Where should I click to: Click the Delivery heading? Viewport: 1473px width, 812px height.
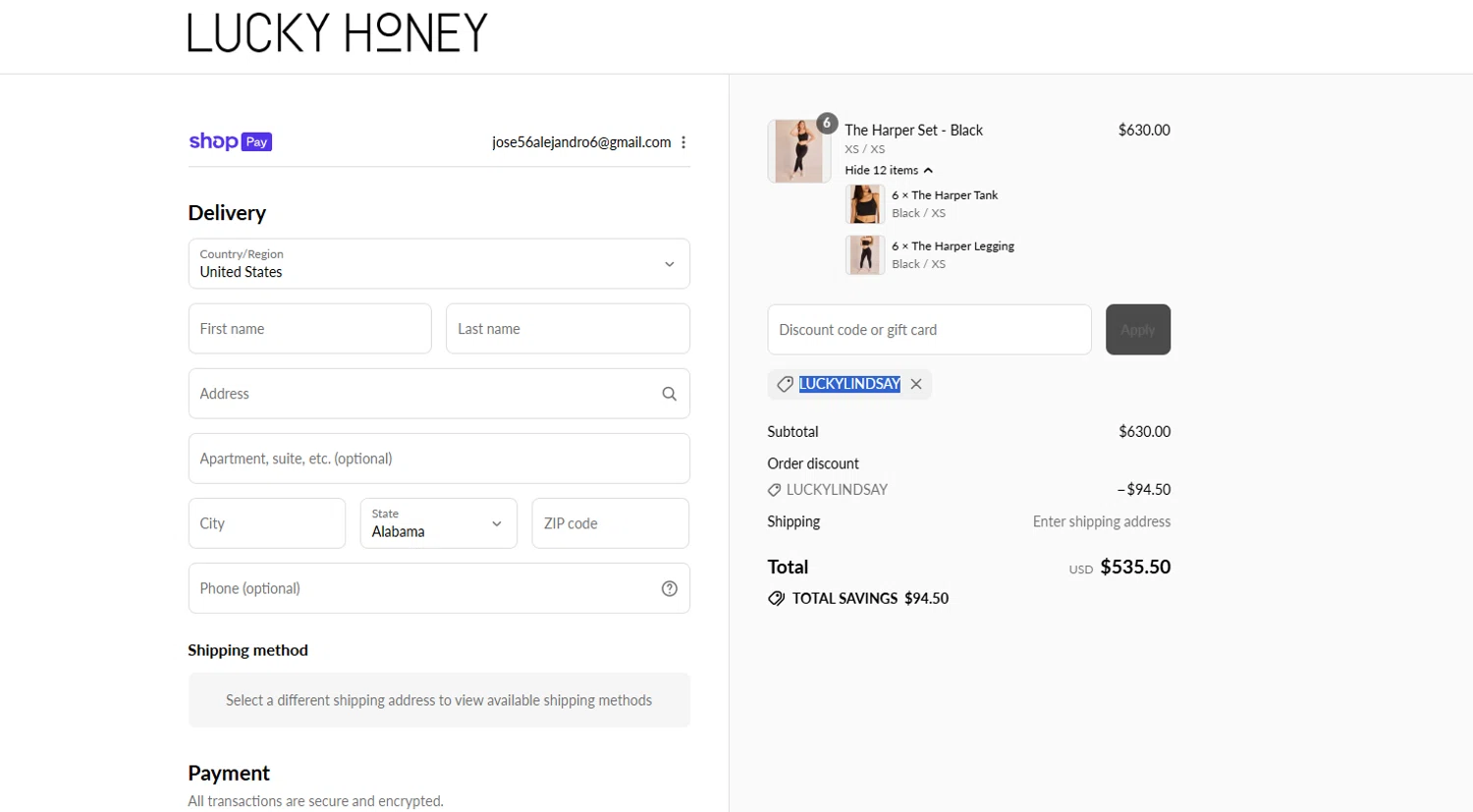coord(227,213)
